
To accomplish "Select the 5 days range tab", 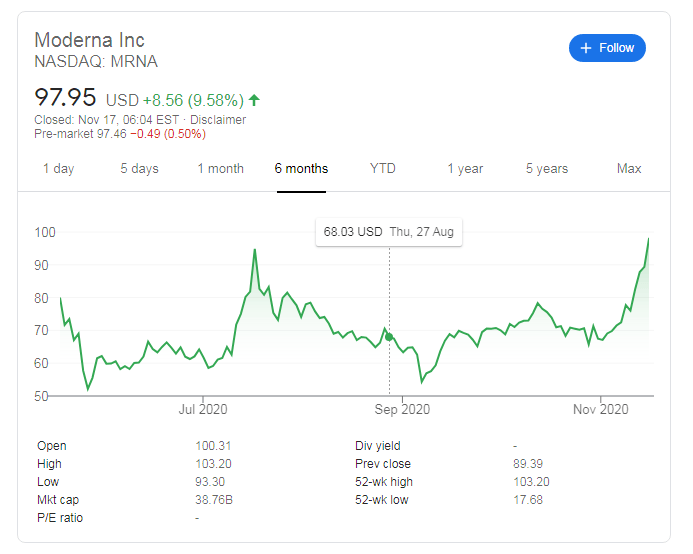I will pos(139,168).
